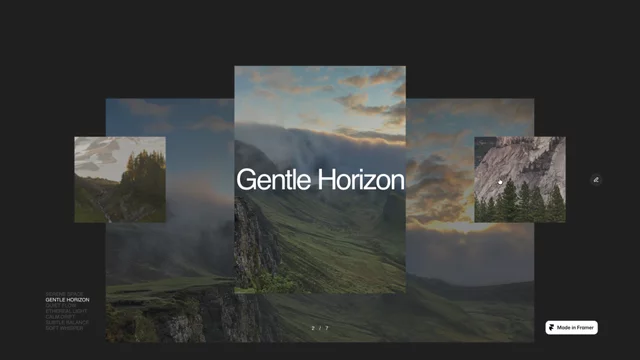640x360 pixels.
Task: Jump to the Quiet Flow slide
Action: click(61, 305)
